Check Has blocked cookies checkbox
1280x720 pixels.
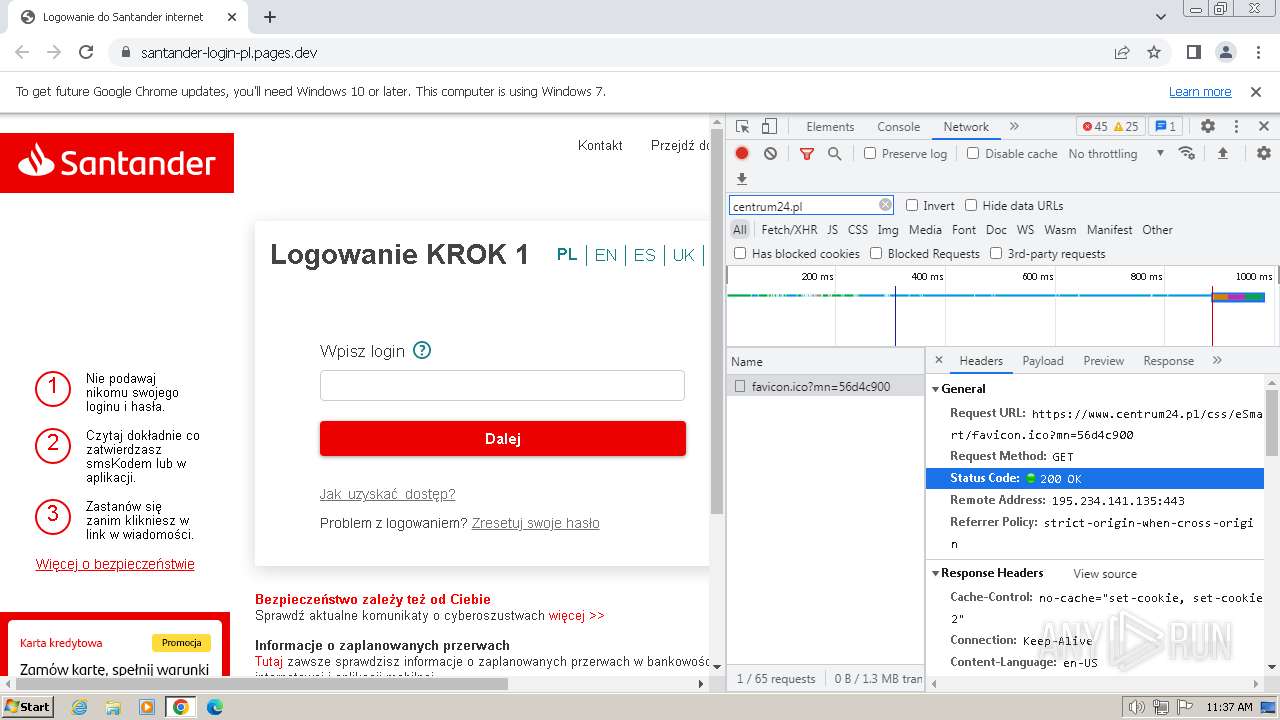coord(740,254)
